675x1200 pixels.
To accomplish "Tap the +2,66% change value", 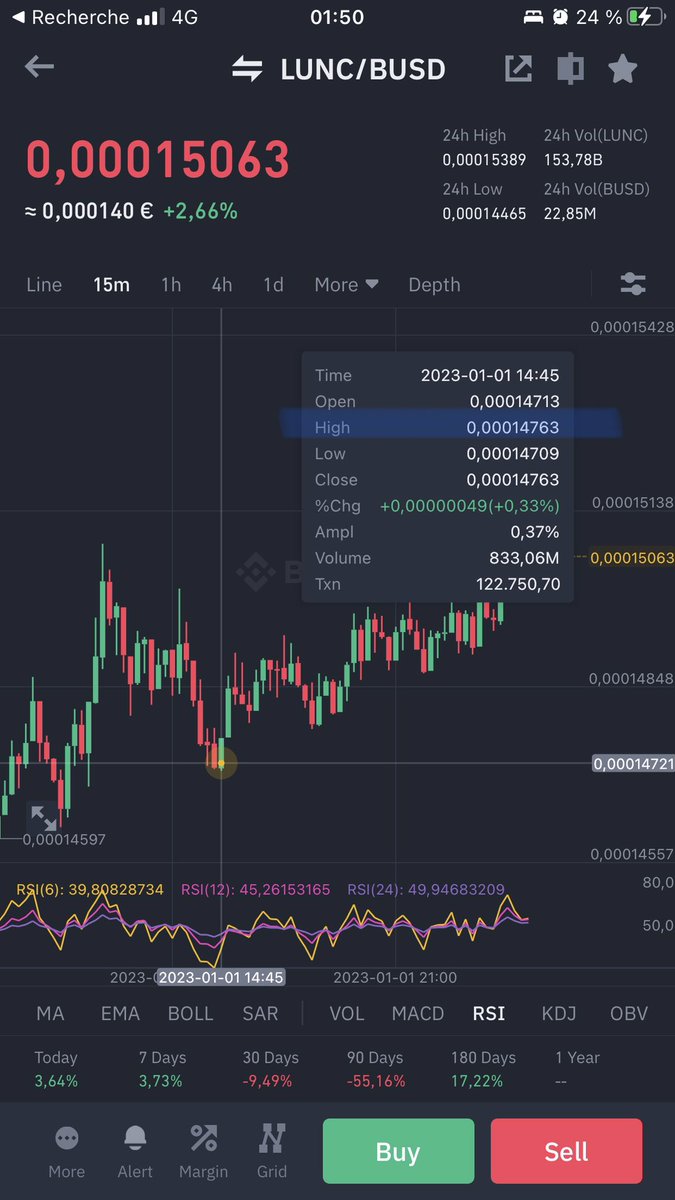I will (200, 211).
